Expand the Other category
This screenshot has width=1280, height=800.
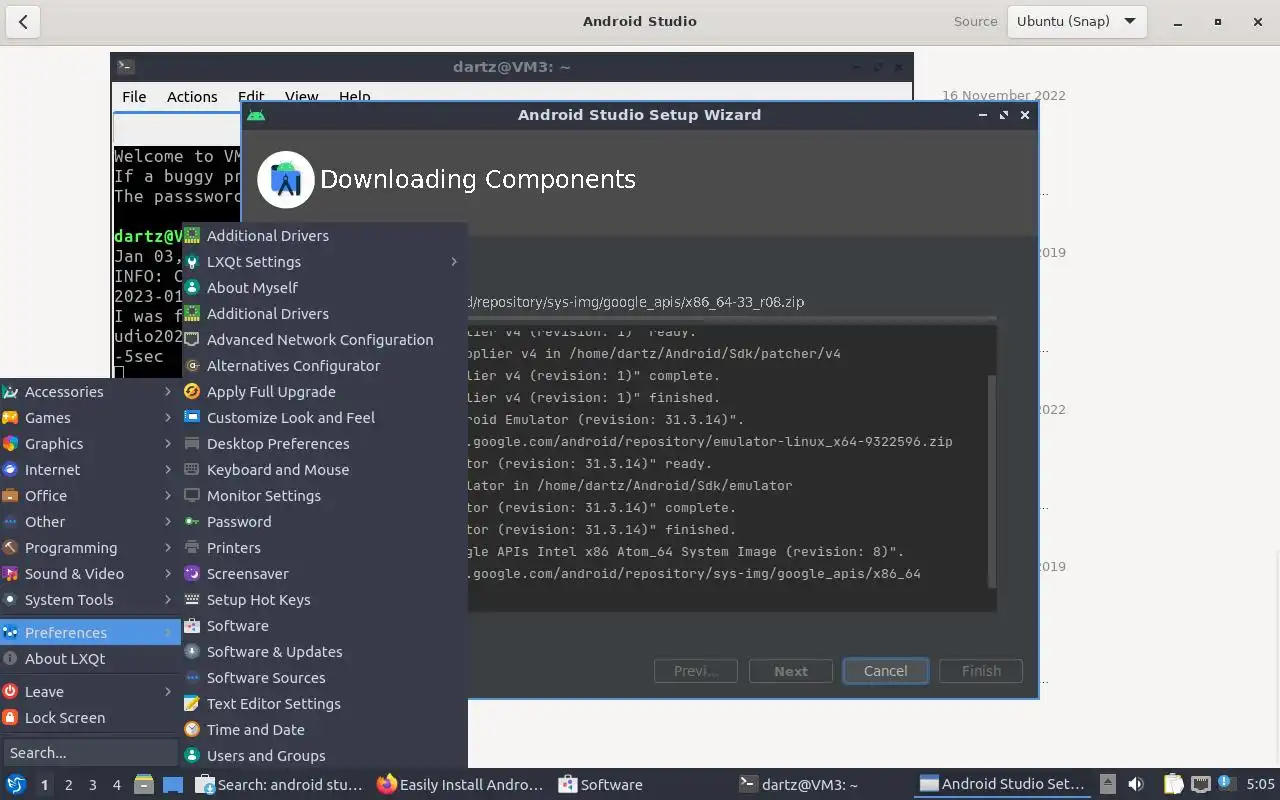click(90, 521)
